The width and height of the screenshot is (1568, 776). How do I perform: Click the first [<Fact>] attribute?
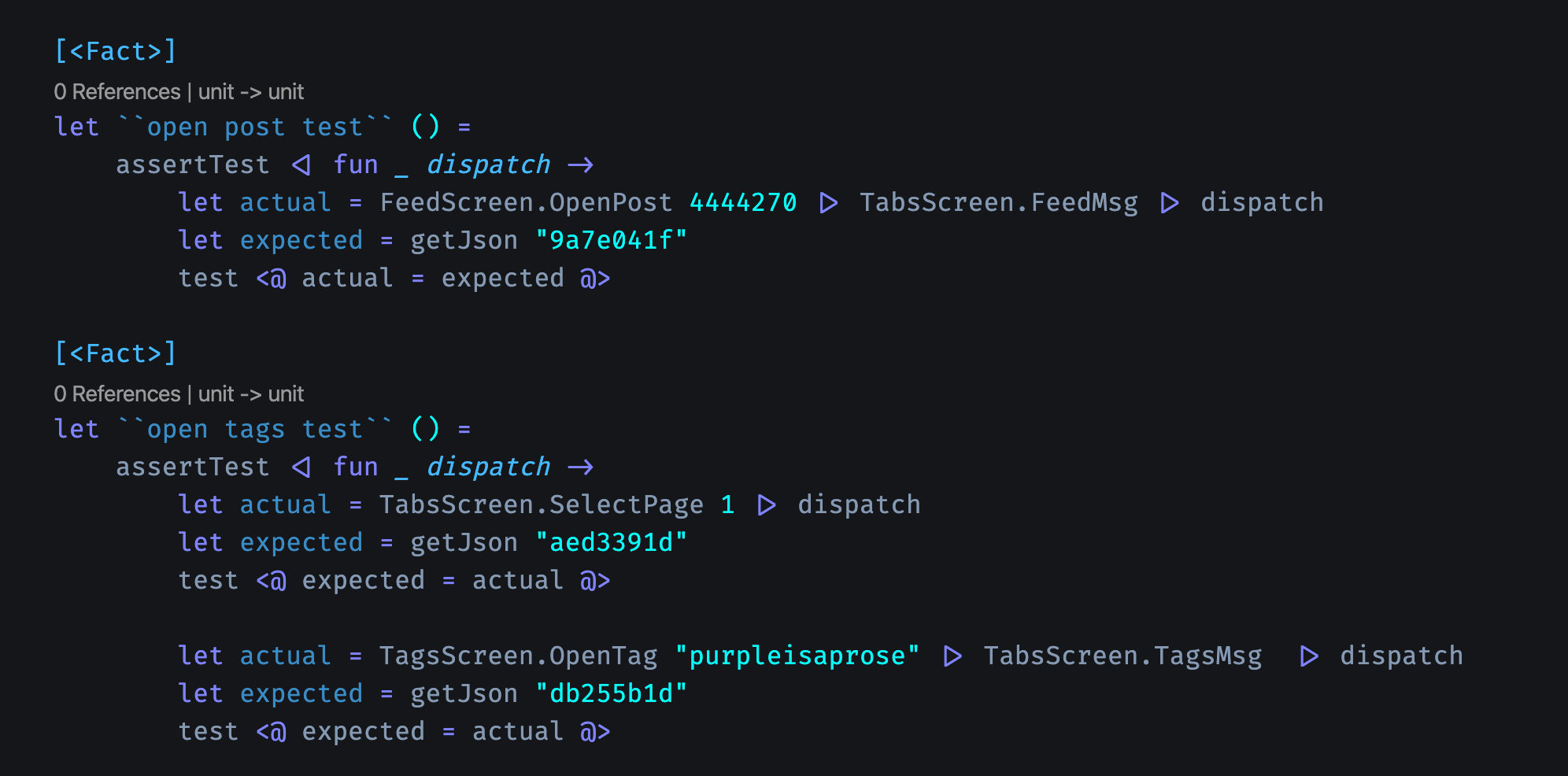coord(116,51)
